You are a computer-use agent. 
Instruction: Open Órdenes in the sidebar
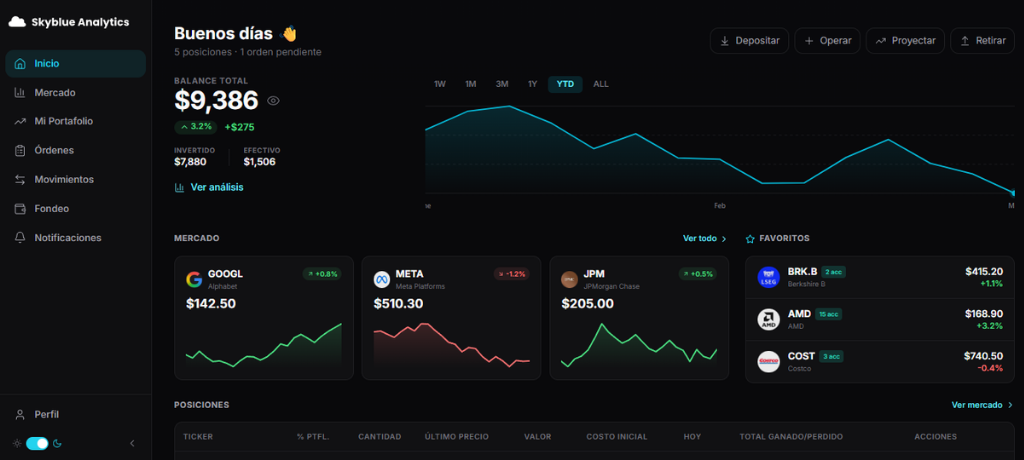pyautogui.click(x=76, y=150)
